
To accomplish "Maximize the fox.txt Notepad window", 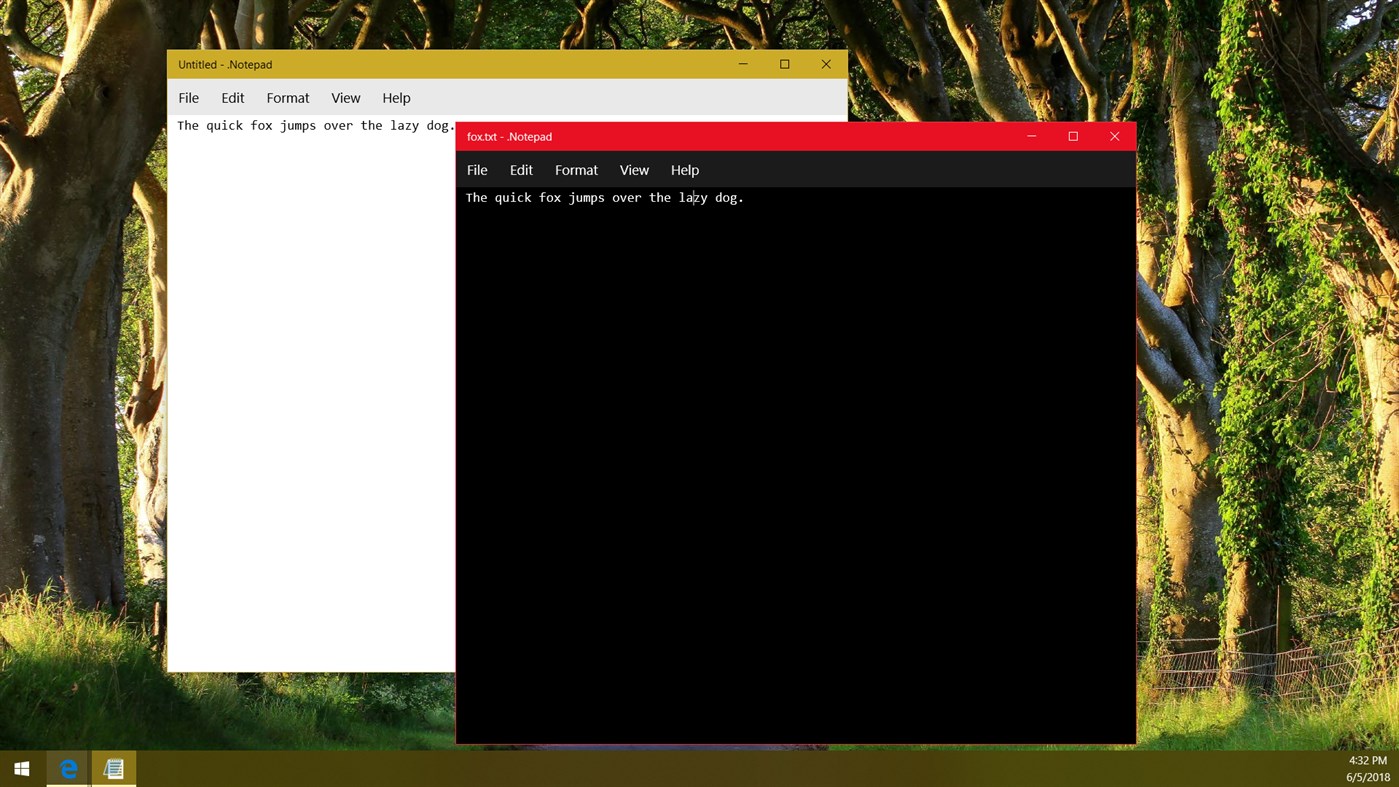I will (1072, 136).
